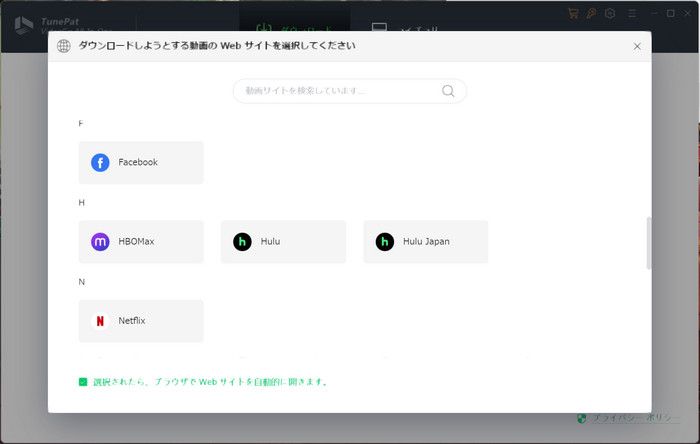
Task: Maximize the TunePat window
Action: point(671,13)
